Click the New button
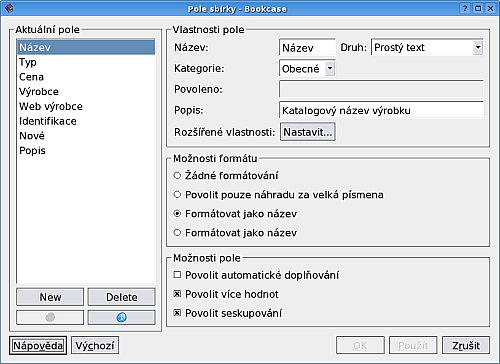 click(50, 297)
